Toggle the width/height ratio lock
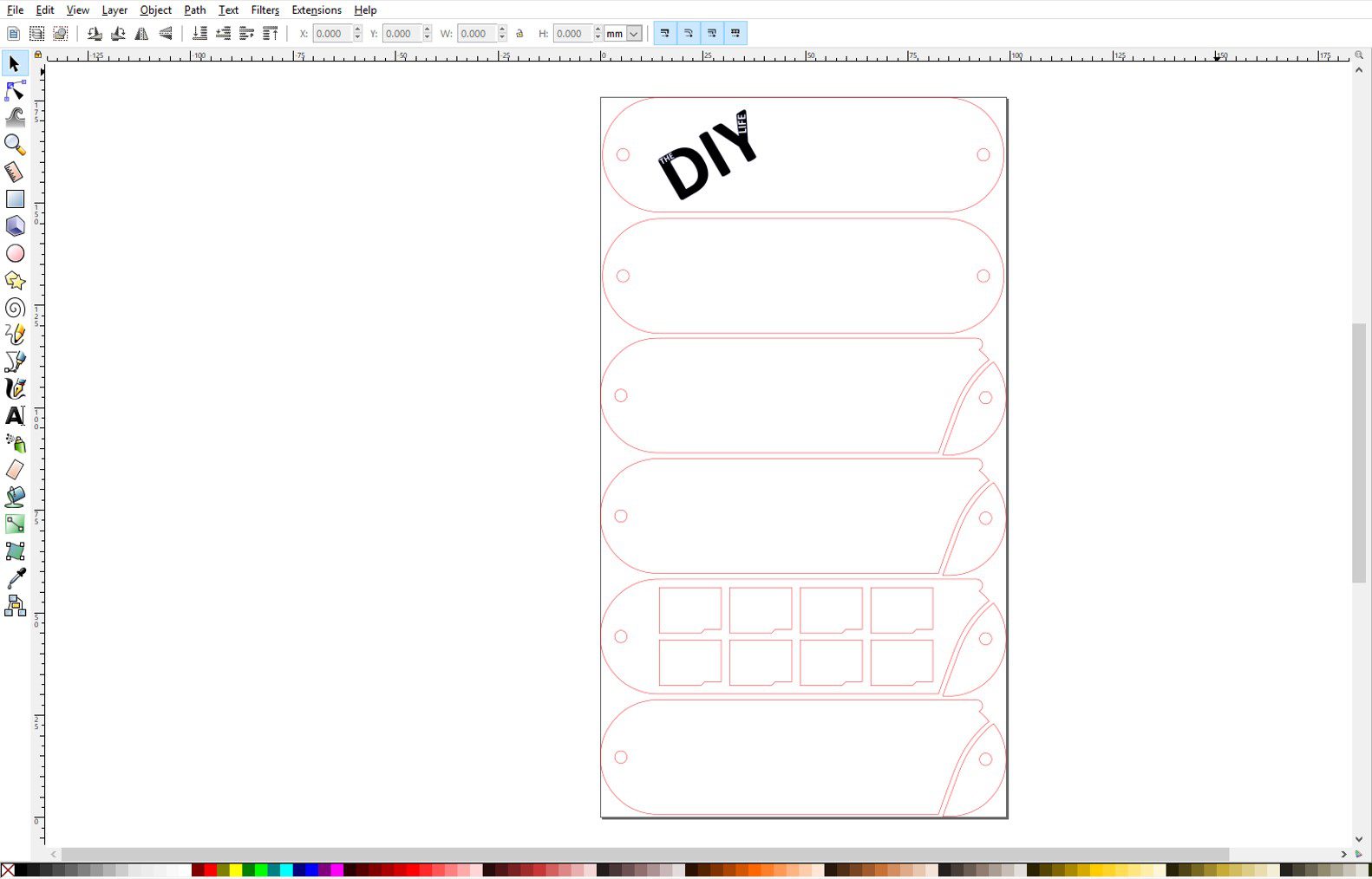Viewport: 1372px width, 879px height. (x=519, y=34)
